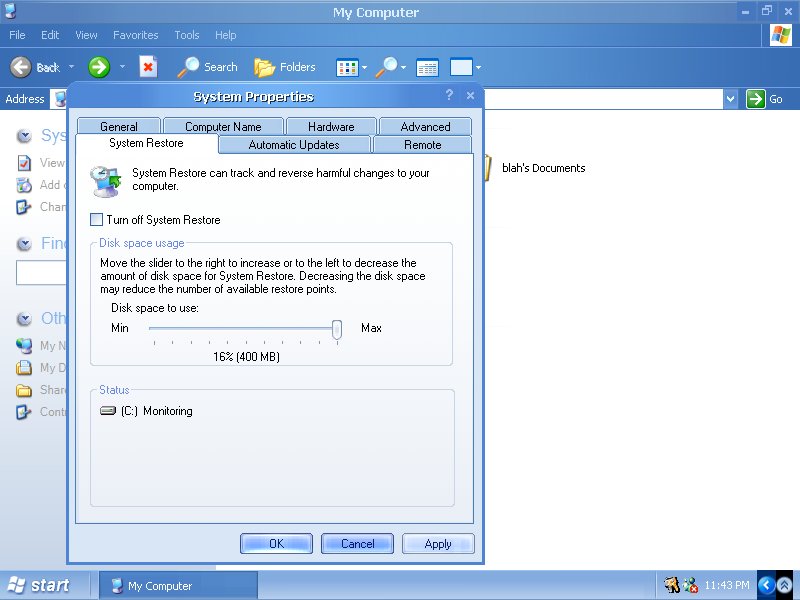The width and height of the screenshot is (800, 600).
Task: Expand the Views icon dropdown arrow
Action: point(364,67)
